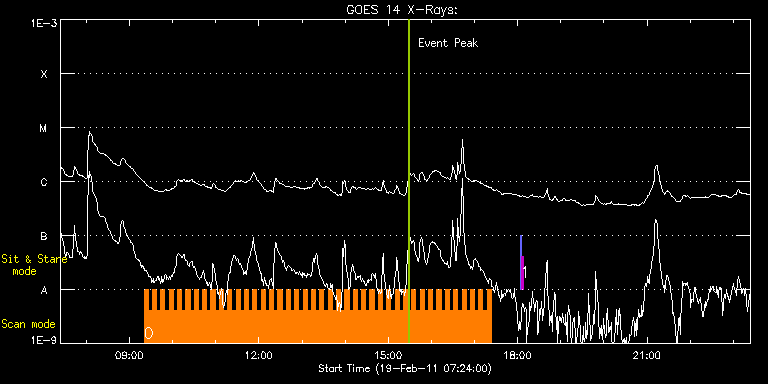This screenshot has width=768, height=384.
Task: Click the X class axis label
Action: coord(44,74)
